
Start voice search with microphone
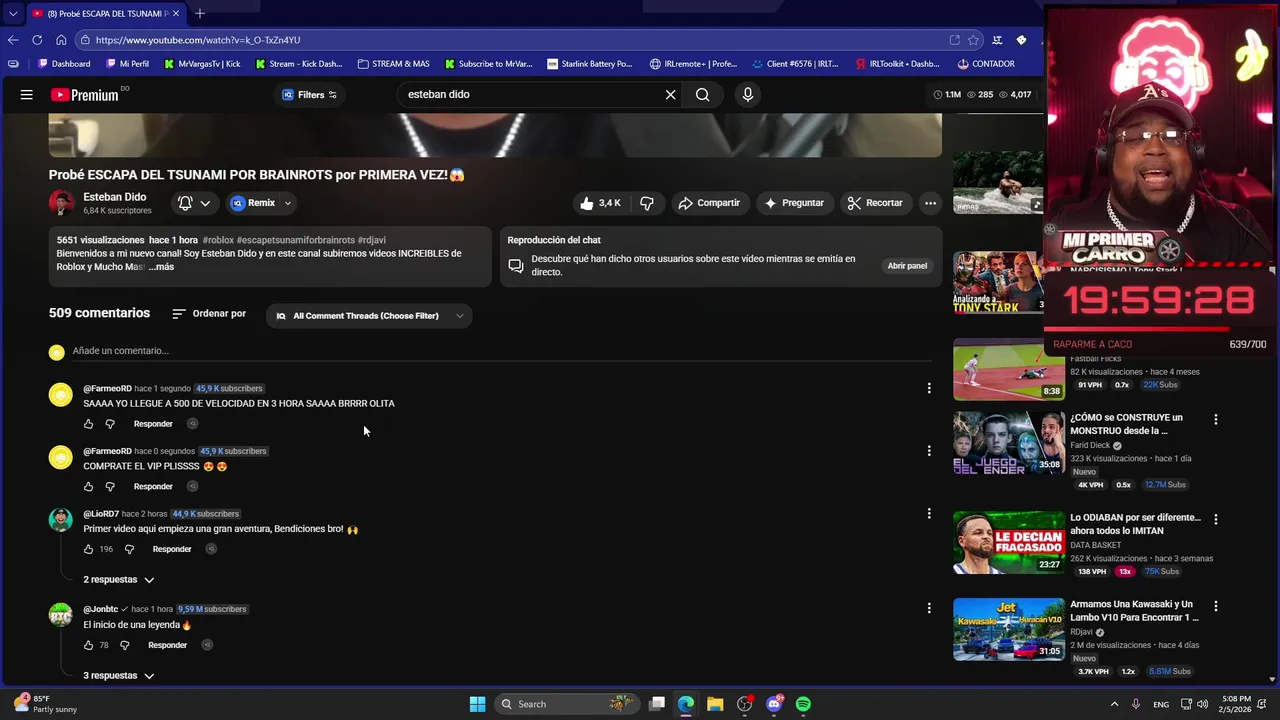point(747,95)
